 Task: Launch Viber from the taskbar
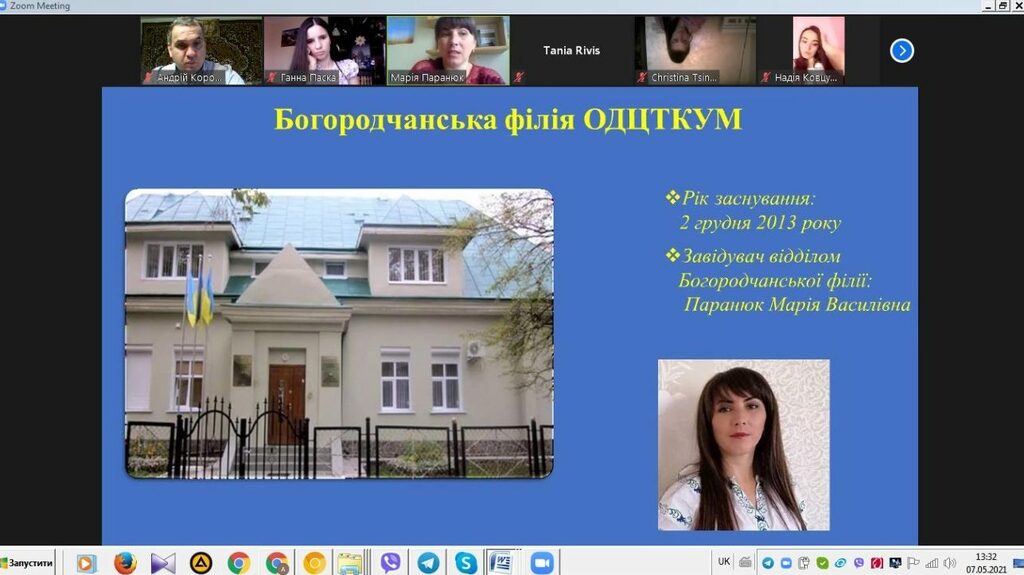pyautogui.click(x=390, y=562)
